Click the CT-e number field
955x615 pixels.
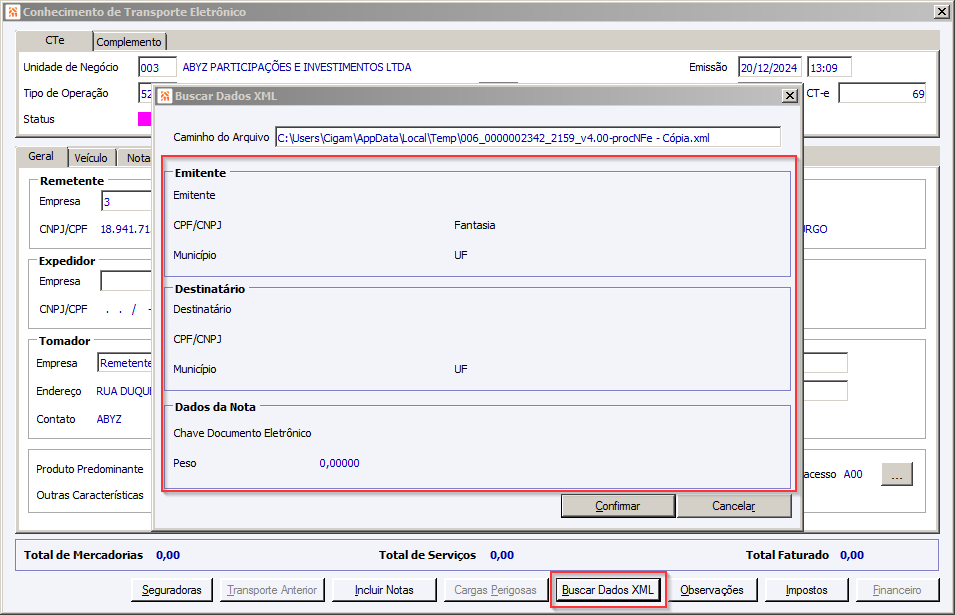point(882,94)
